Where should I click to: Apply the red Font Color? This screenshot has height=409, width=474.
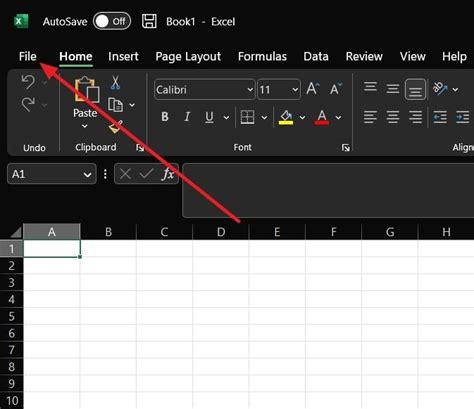(x=322, y=117)
